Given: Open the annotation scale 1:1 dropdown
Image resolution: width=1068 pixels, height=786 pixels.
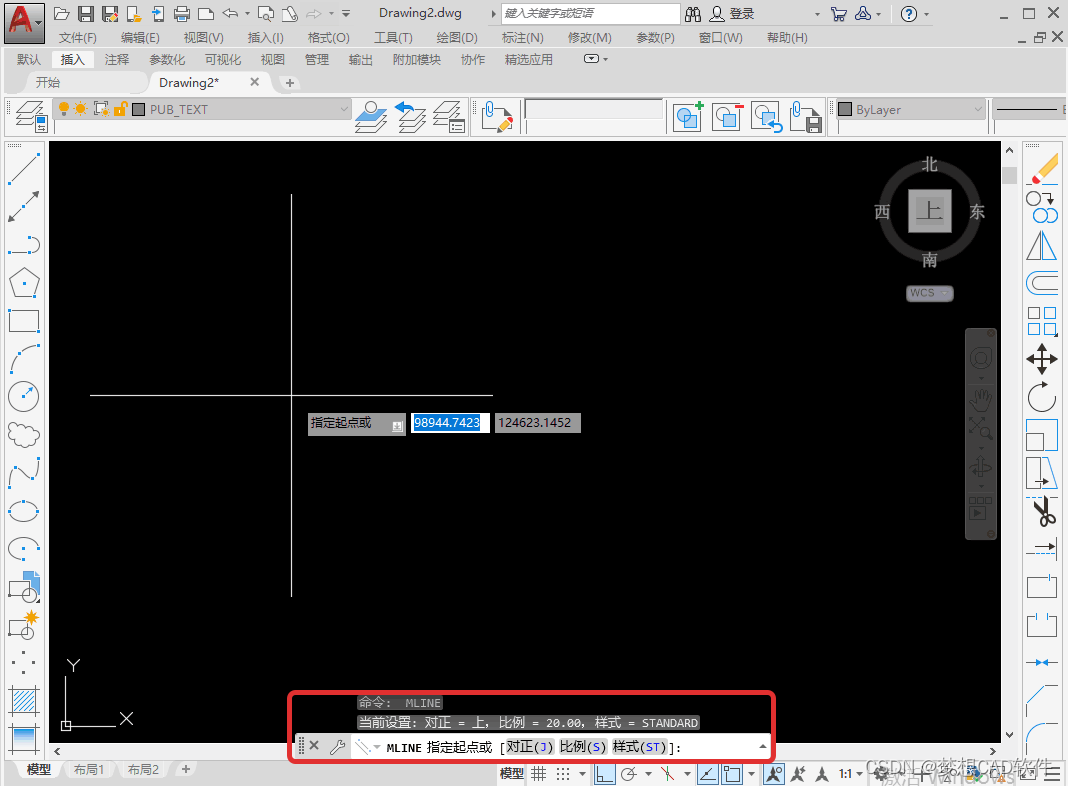Looking at the screenshot, I should 850,774.
